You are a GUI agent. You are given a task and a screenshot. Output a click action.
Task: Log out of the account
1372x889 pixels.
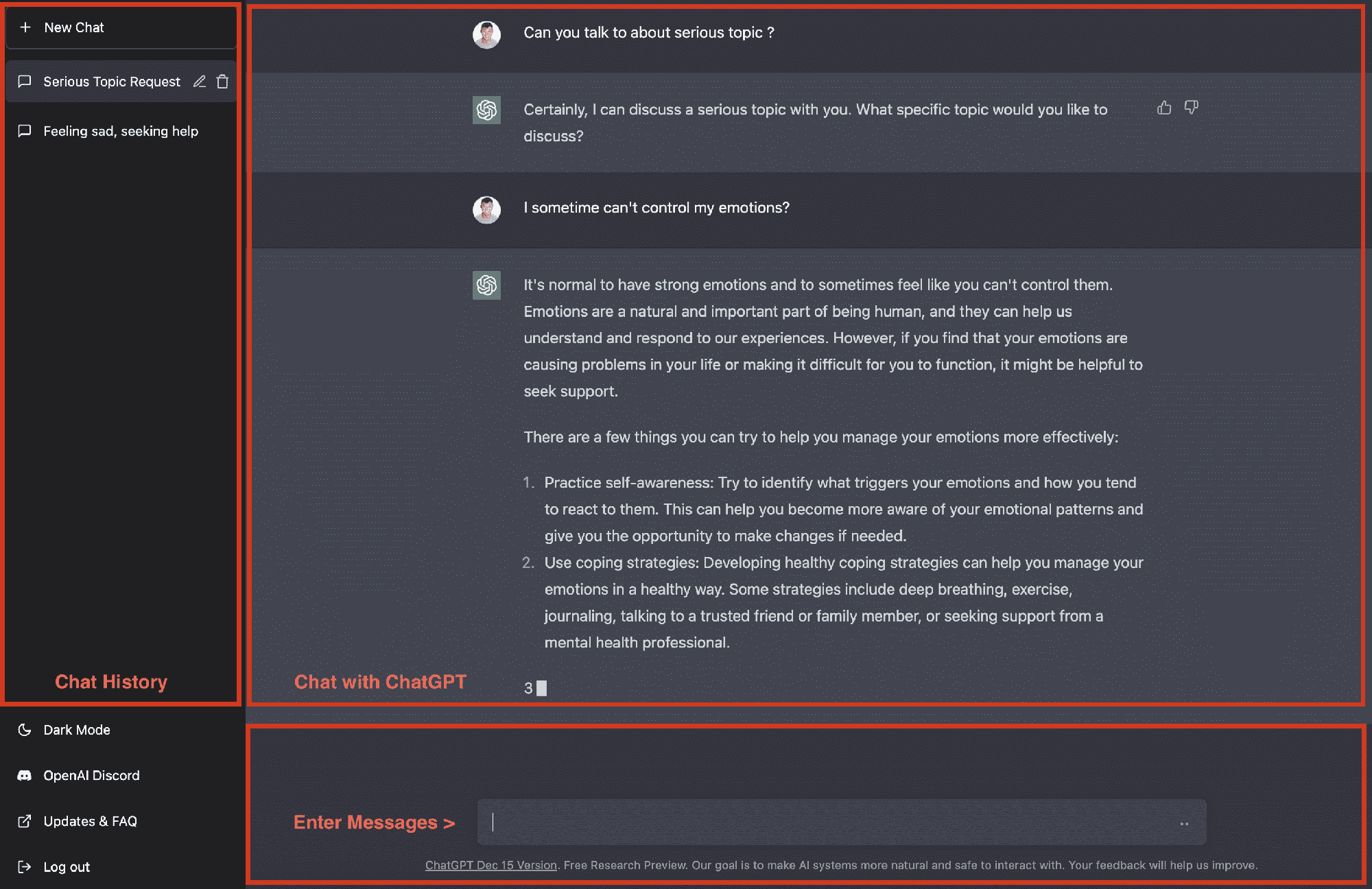click(67, 866)
